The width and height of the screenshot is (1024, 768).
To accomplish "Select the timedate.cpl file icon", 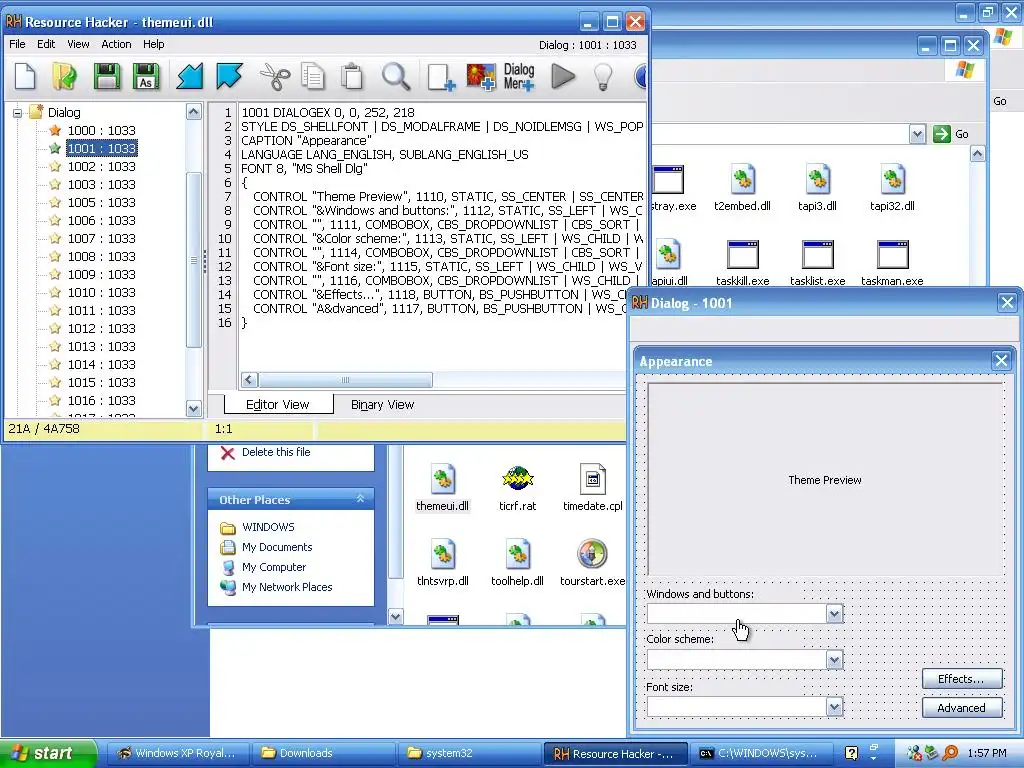I will click(x=592, y=479).
